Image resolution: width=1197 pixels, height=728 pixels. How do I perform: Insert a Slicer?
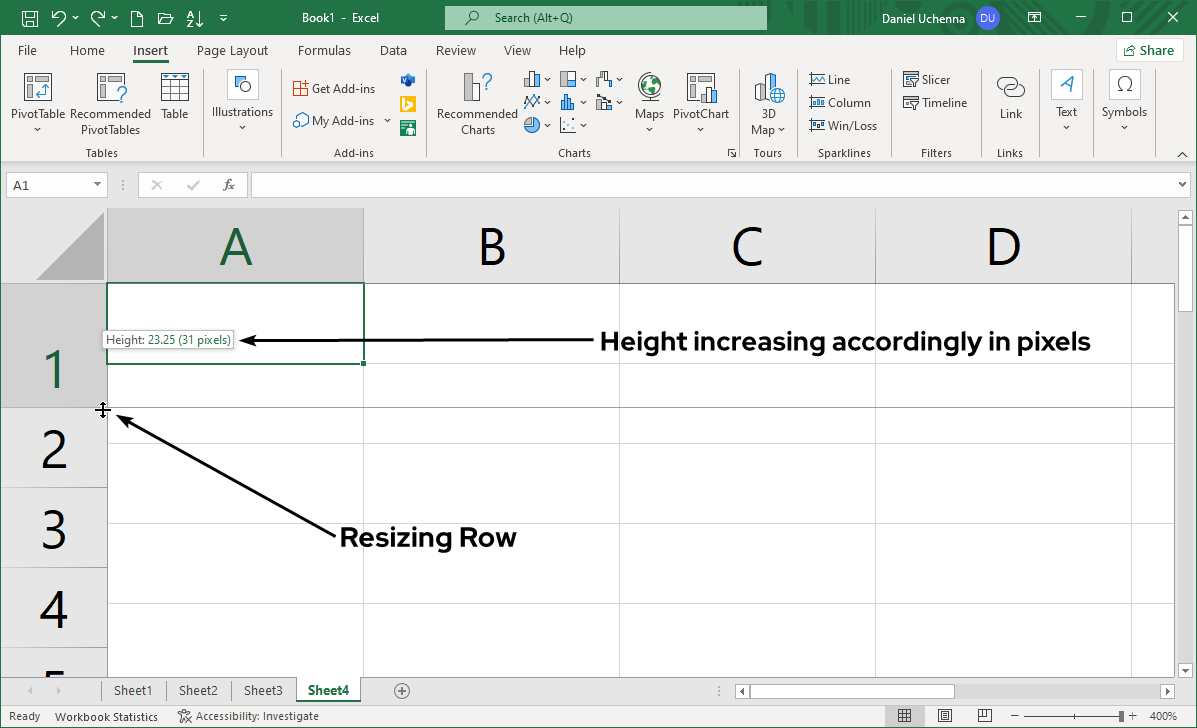click(x=927, y=79)
